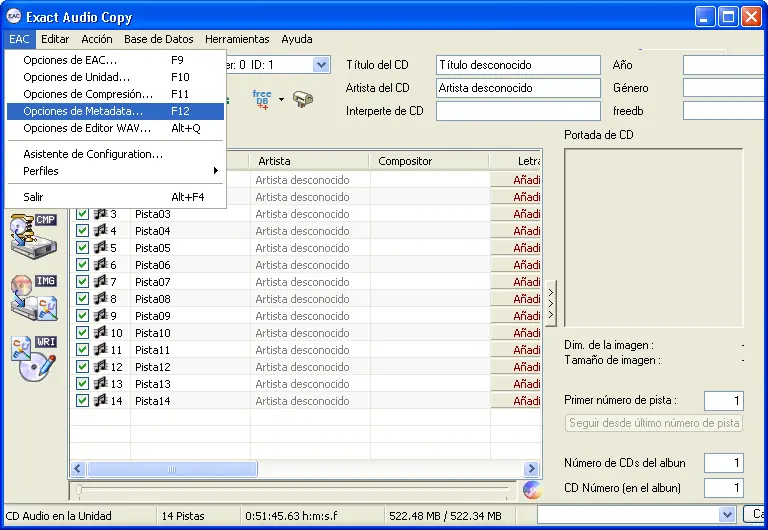The height and width of the screenshot is (530, 768).
Task: Click the Número de CDs del album field
Action: point(724,463)
